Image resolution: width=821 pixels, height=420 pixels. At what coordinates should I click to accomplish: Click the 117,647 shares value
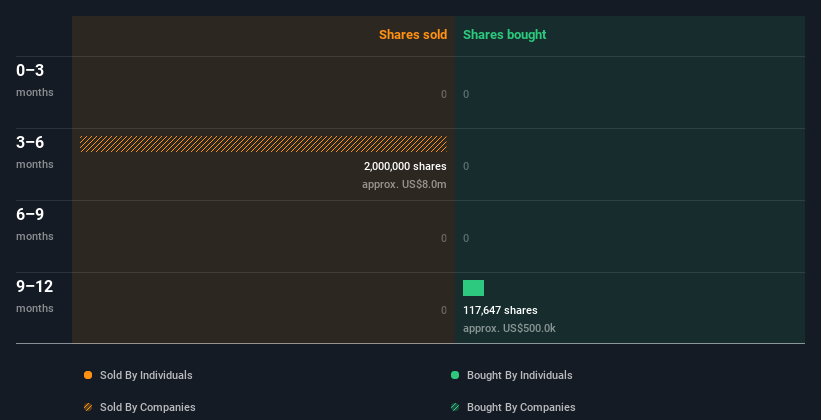500,311
